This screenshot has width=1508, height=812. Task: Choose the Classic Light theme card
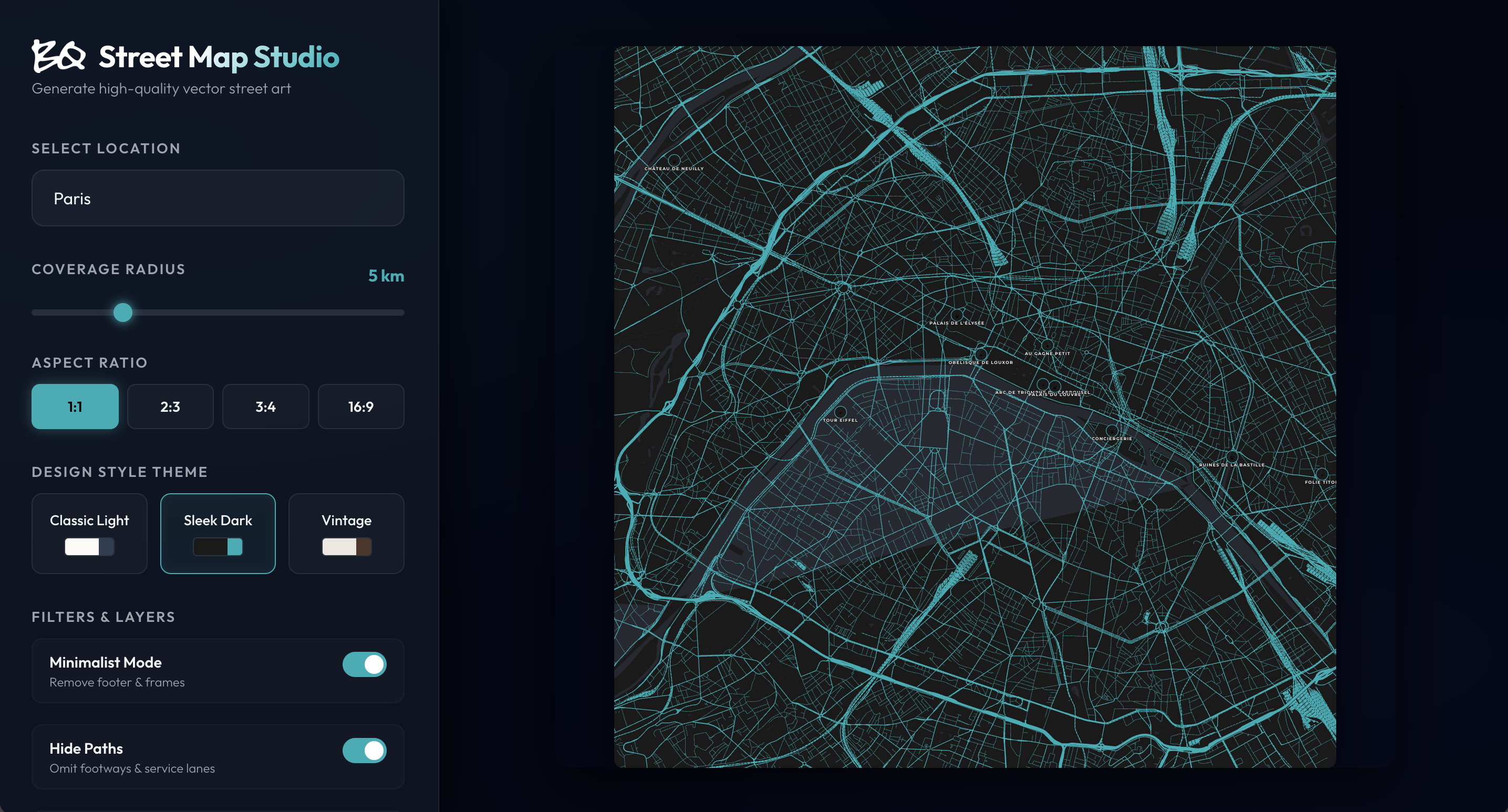pos(89,534)
